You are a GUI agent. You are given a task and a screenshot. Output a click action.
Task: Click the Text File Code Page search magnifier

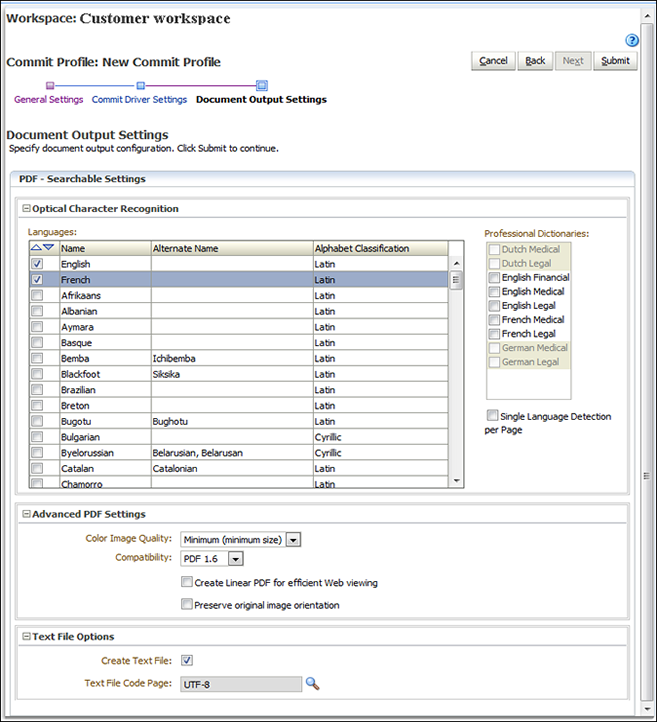coord(313,684)
